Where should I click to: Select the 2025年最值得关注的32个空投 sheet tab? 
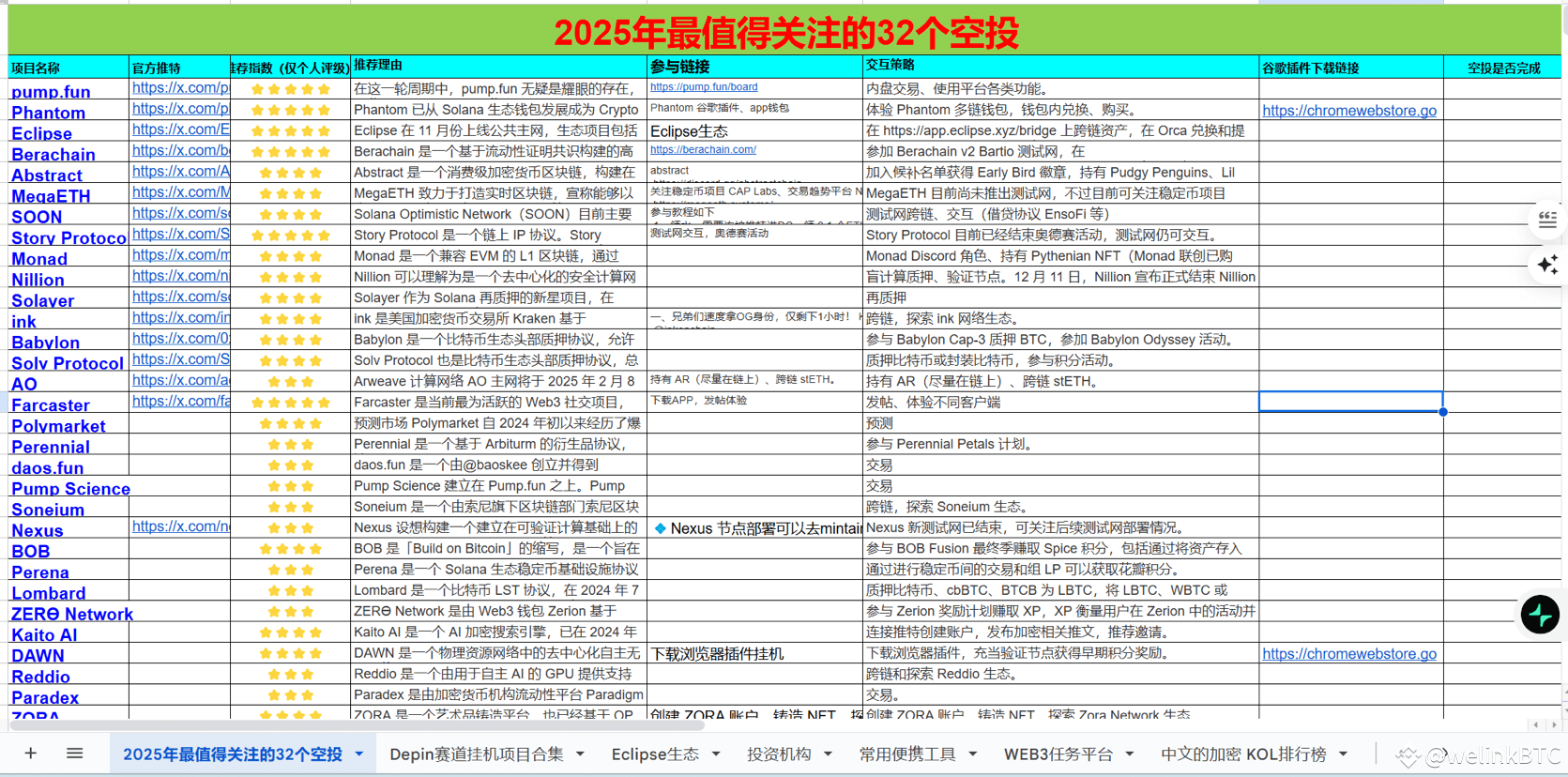tap(233, 754)
